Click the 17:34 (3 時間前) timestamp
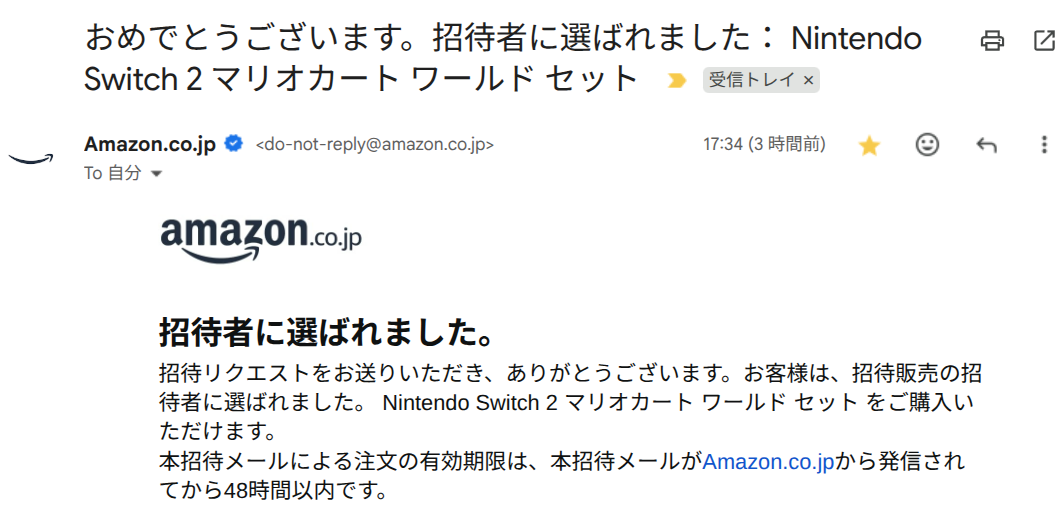Viewport: 1056px width, 517px height. tap(764, 144)
